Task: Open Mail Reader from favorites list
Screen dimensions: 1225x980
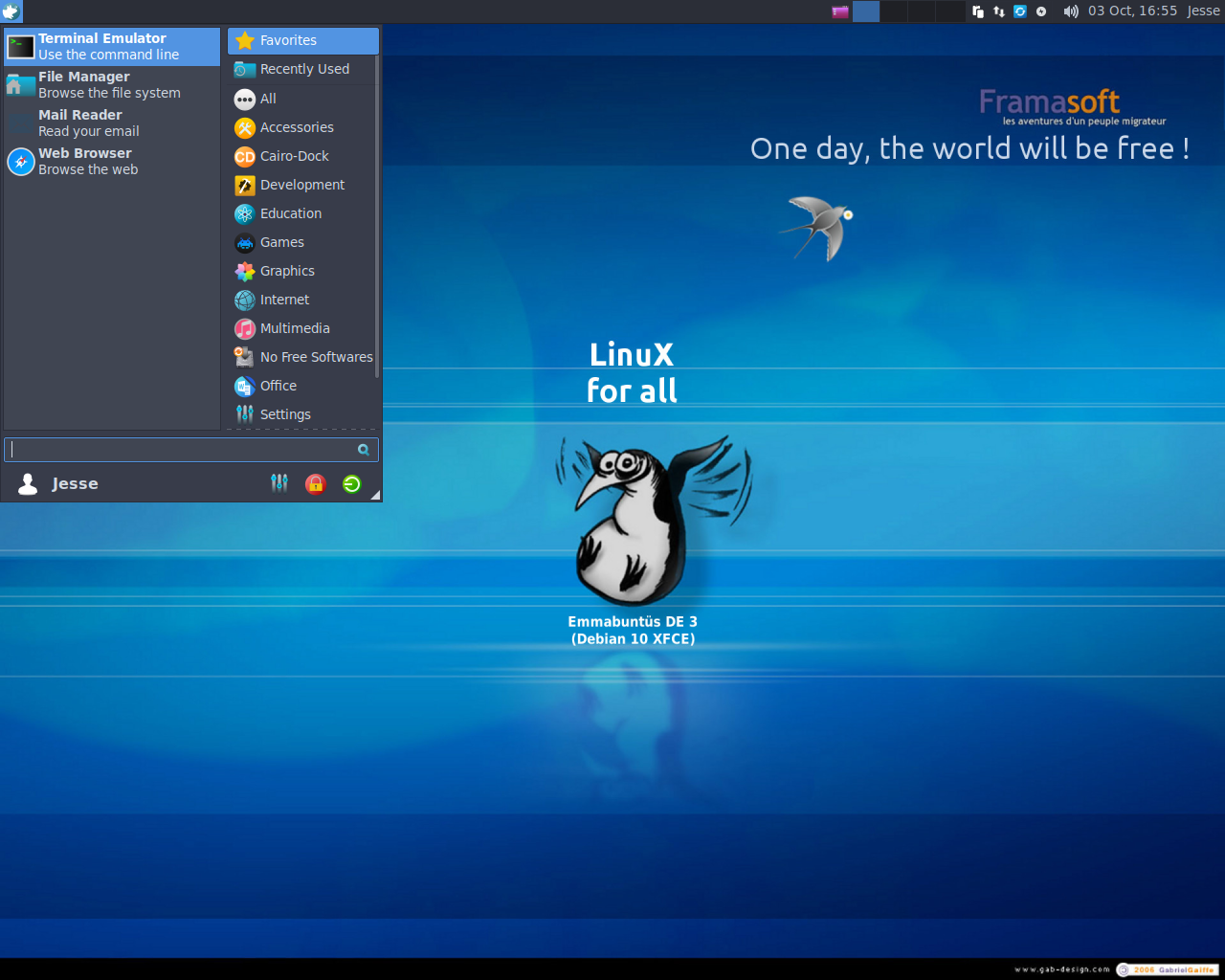Action: (x=112, y=123)
